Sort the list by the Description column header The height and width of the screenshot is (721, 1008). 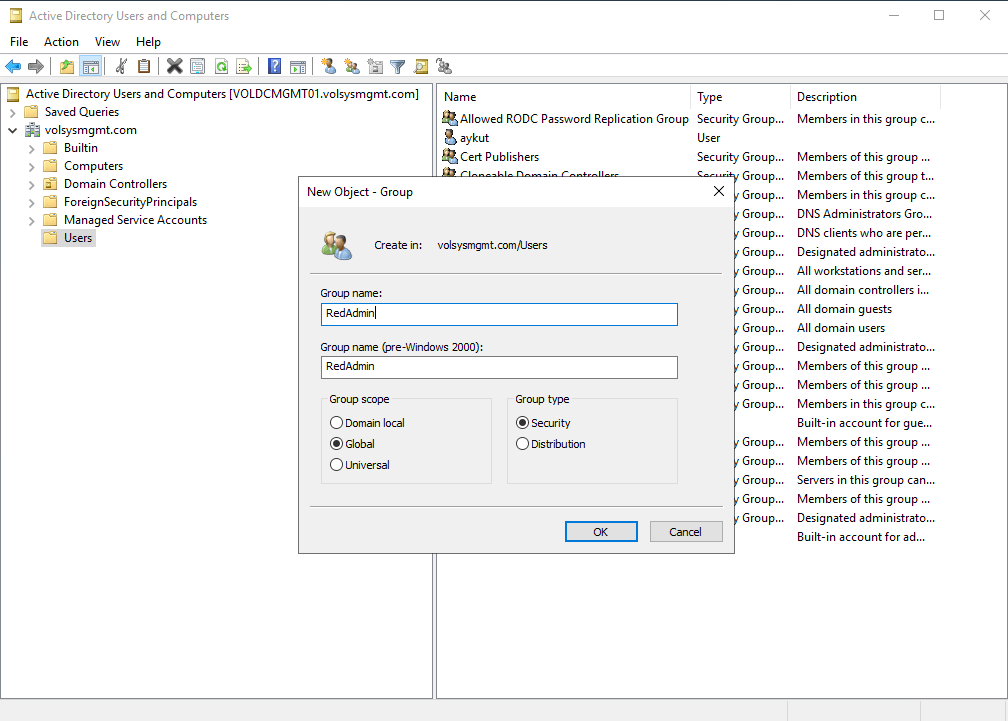[827, 97]
